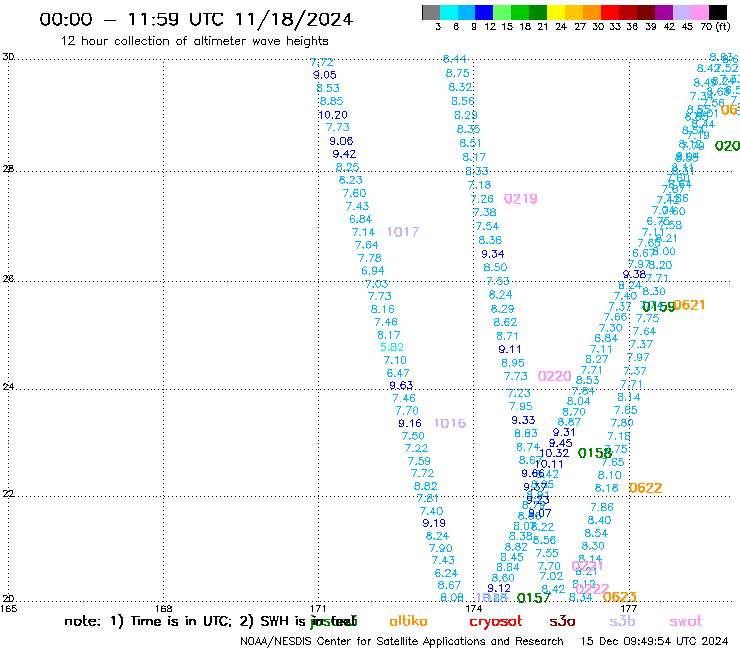Click the pink 70 ft legend swatch
The height and width of the screenshot is (650, 740).
point(700,12)
